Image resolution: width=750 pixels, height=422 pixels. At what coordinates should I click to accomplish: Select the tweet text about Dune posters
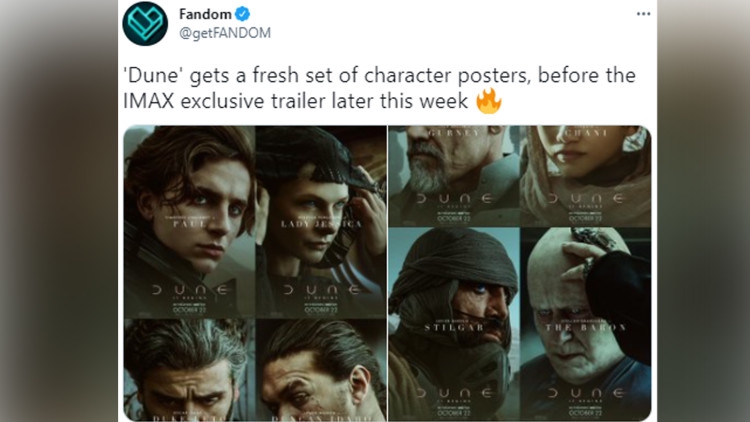(380, 88)
